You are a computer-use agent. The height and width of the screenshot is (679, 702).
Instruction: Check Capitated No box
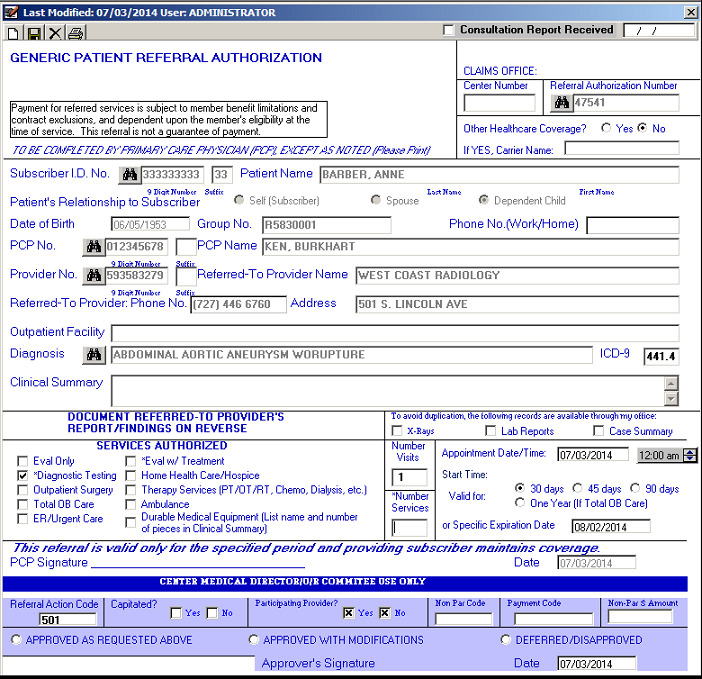[x=212, y=613]
